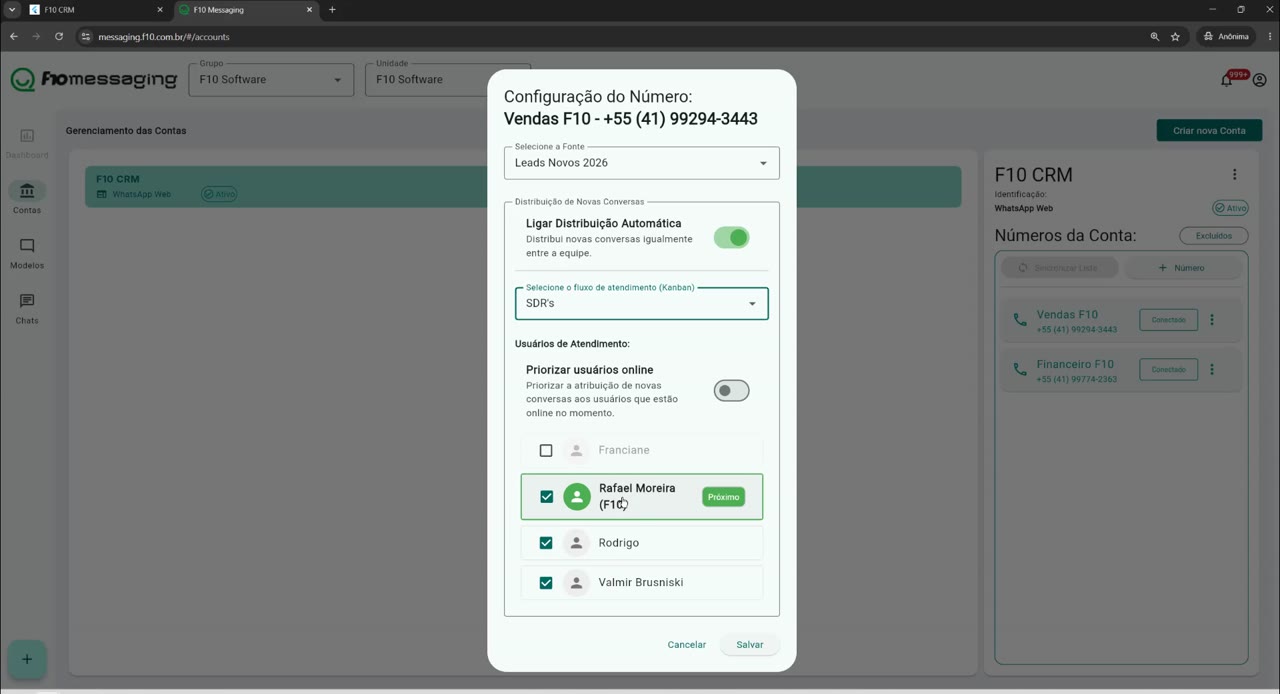Image resolution: width=1280 pixels, height=694 pixels.
Task: Open Financeiro F10 number three-dot menu
Action: 1212,370
